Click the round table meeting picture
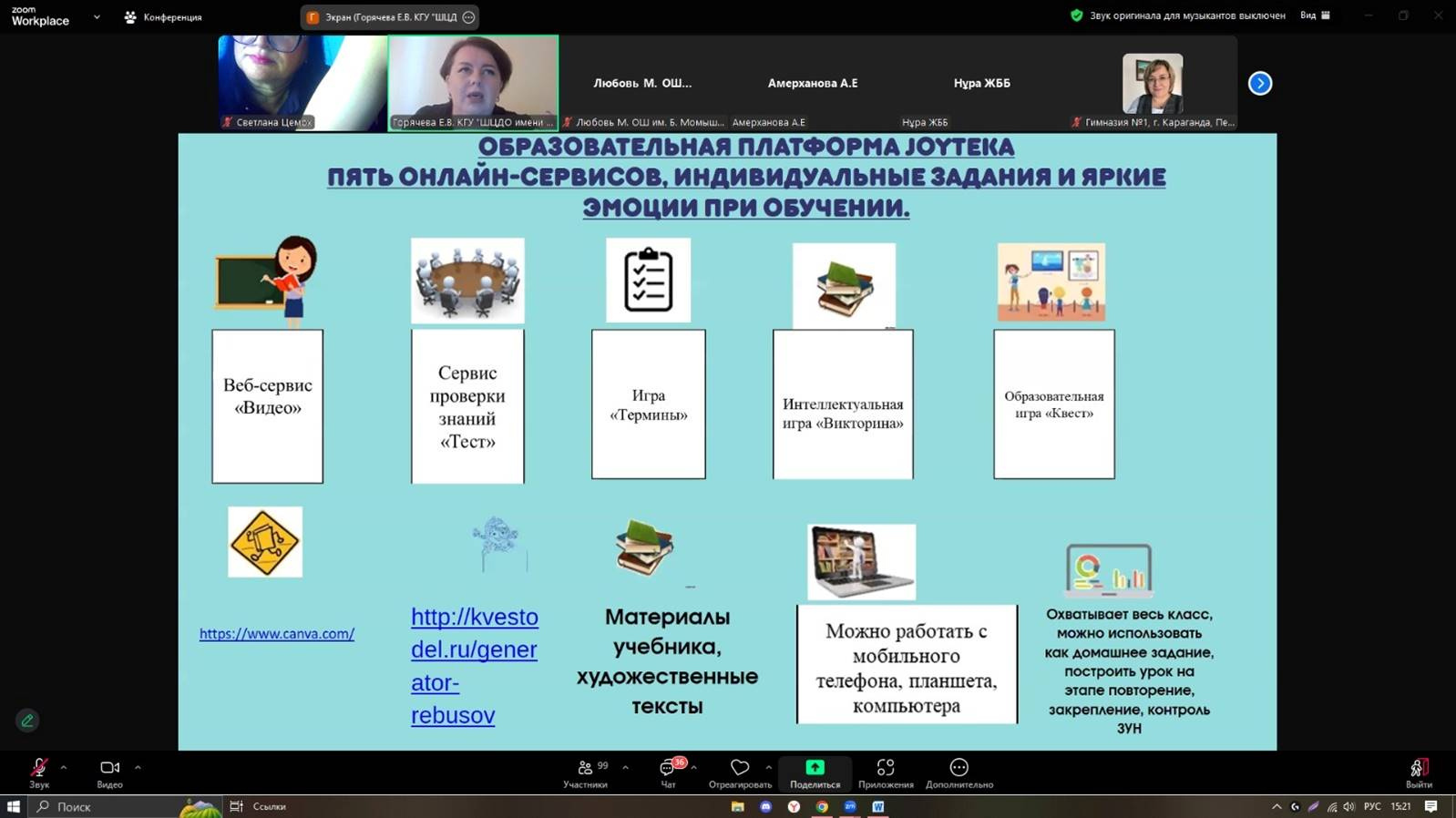Screen dimensions: 1456x818 pyautogui.click(x=467, y=281)
